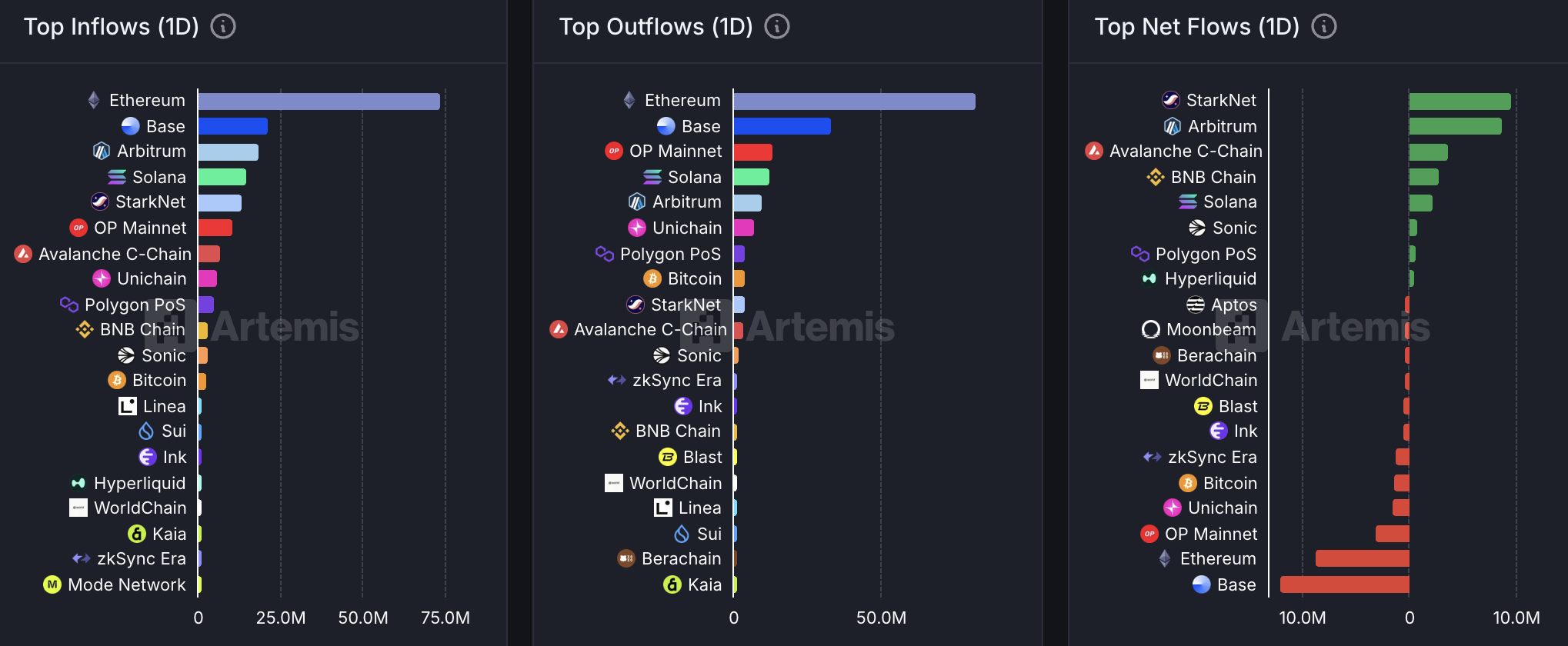This screenshot has height=646, width=1568.
Task: Open the Top Outflows info icon
Action: (x=777, y=27)
